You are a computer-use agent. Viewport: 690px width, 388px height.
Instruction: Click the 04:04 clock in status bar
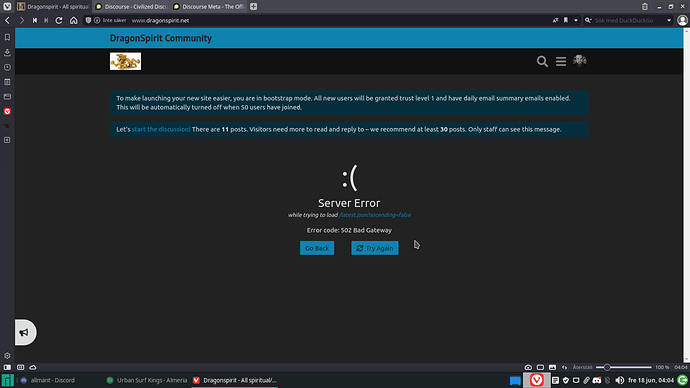pos(681,367)
